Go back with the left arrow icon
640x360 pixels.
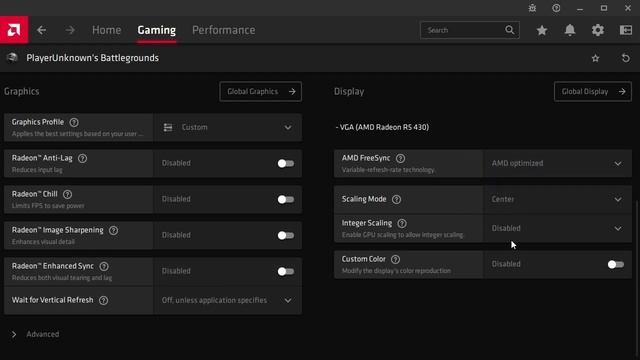(41, 30)
